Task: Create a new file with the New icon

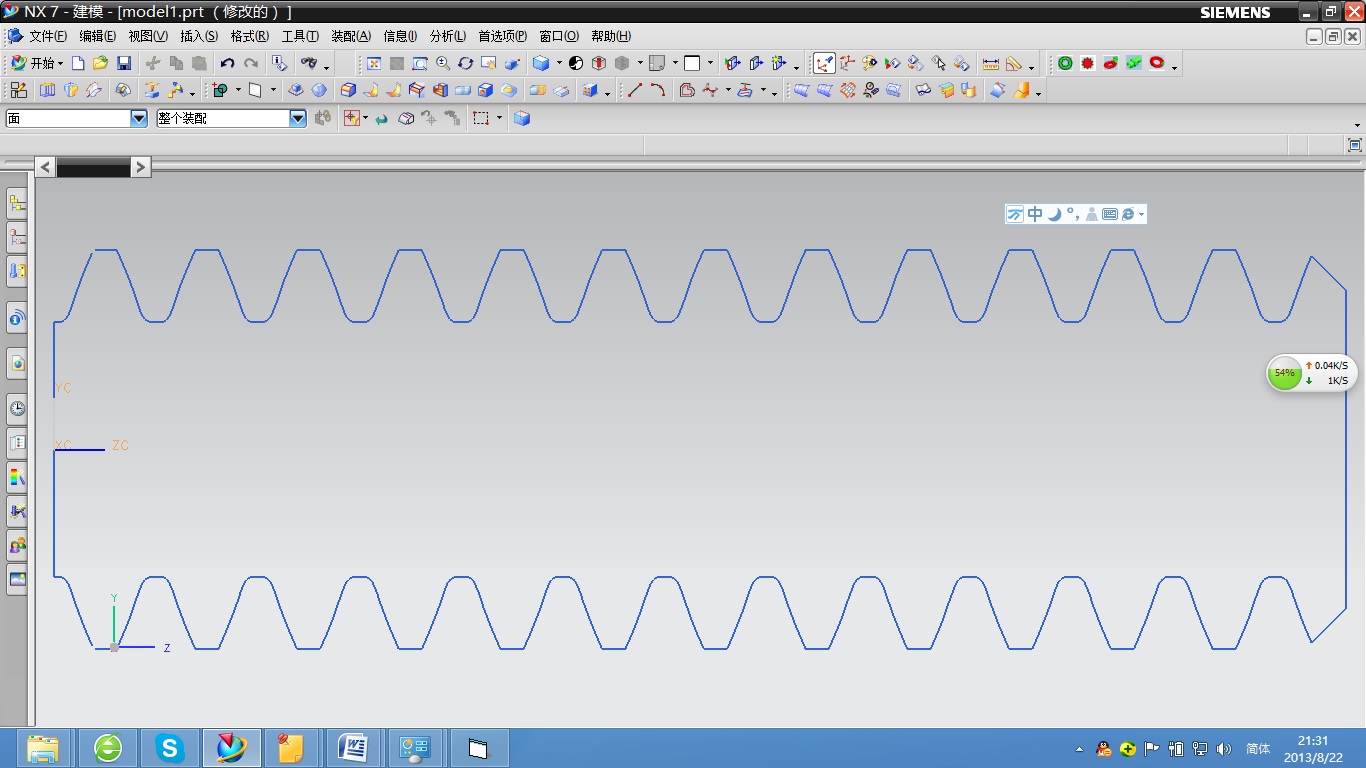Action: [x=78, y=63]
